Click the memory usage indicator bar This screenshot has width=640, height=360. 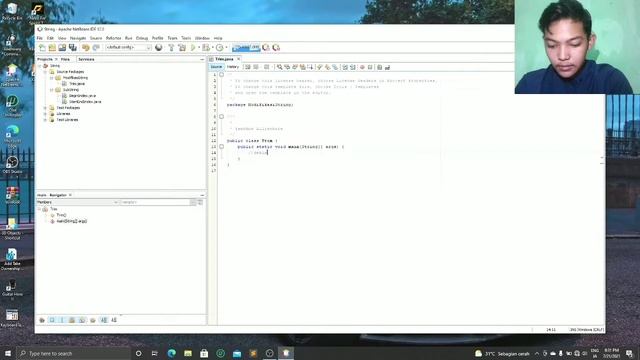tap(246, 48)
